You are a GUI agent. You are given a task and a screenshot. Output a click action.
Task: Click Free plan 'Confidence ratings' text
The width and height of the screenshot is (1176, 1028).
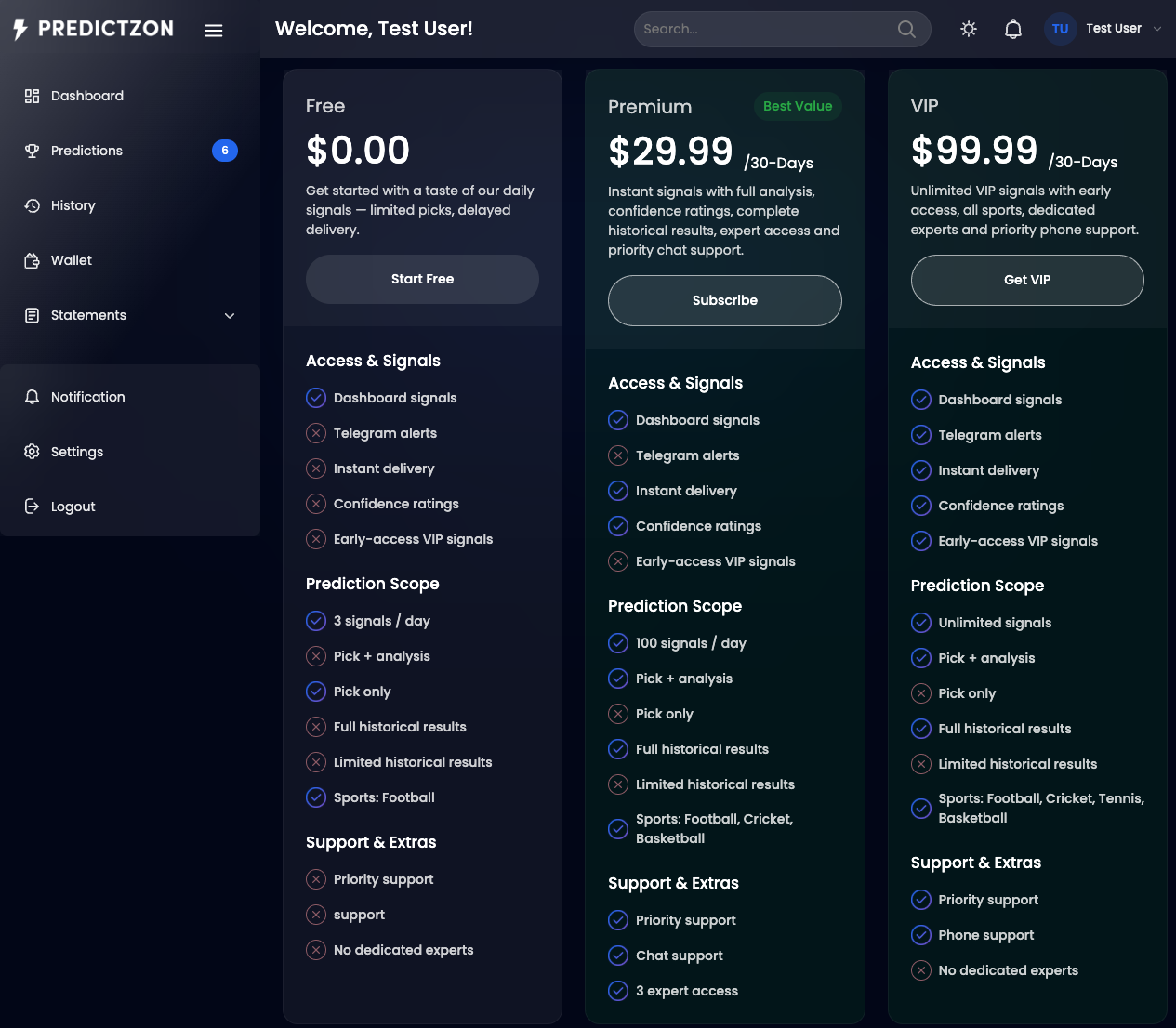(396, 504)
